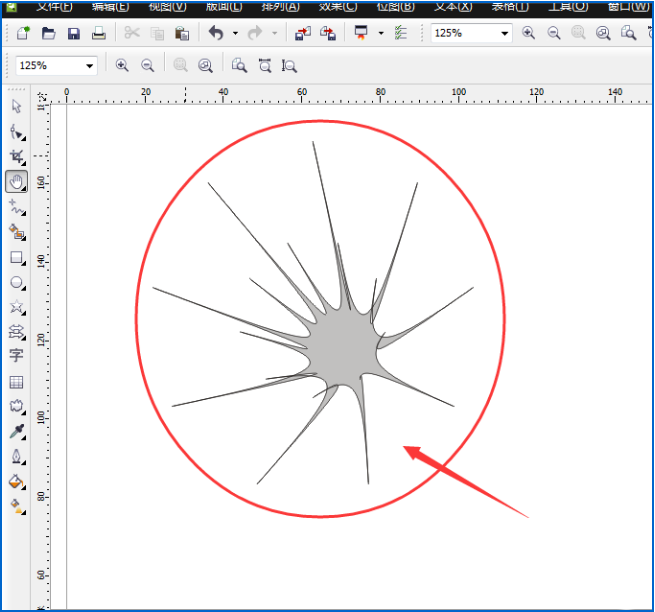Open the zoom level dropdown in standard toolbar

pyautogui.click(x=504, y=34)
